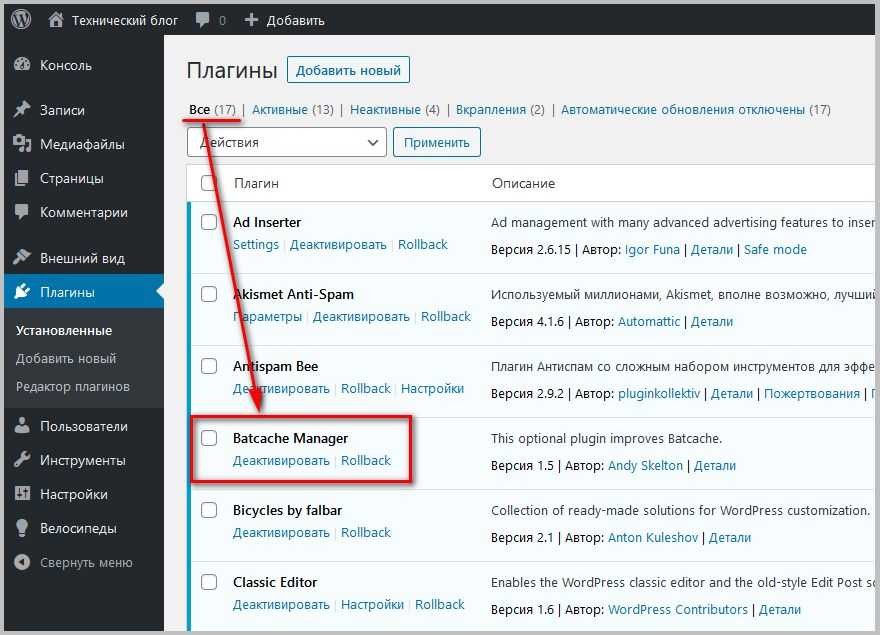This screenshot has width=880, height=635.
Task: Click the Добавить новый button near heading
Action: 348,70
